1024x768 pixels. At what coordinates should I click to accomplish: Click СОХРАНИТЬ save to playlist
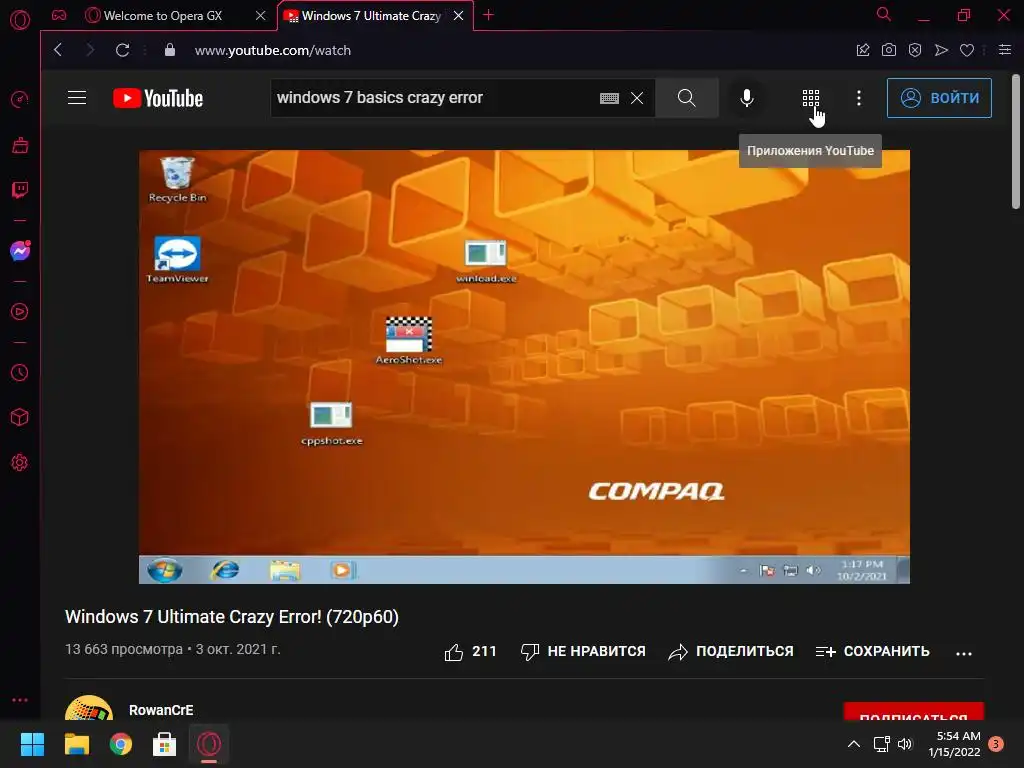pos(872,651)
